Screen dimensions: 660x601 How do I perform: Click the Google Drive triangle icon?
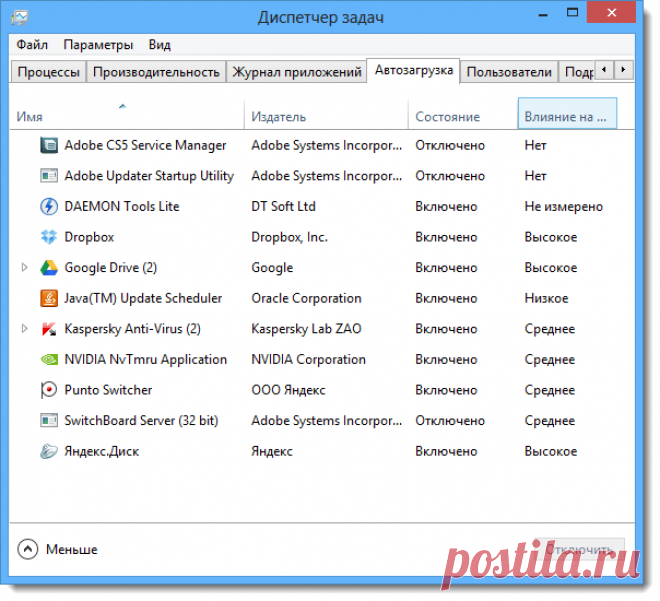click(49, 268)
